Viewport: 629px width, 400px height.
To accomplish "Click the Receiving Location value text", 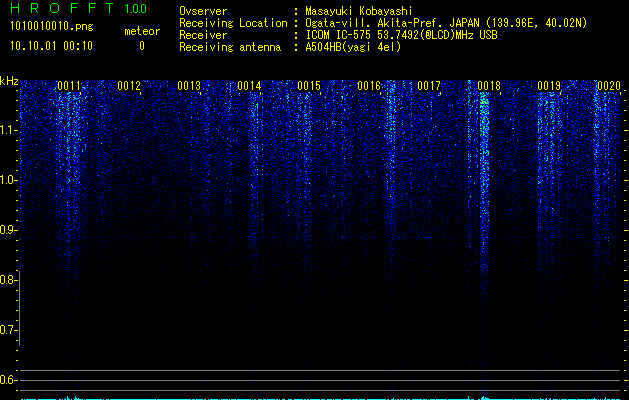I will [x=446, y=23].
